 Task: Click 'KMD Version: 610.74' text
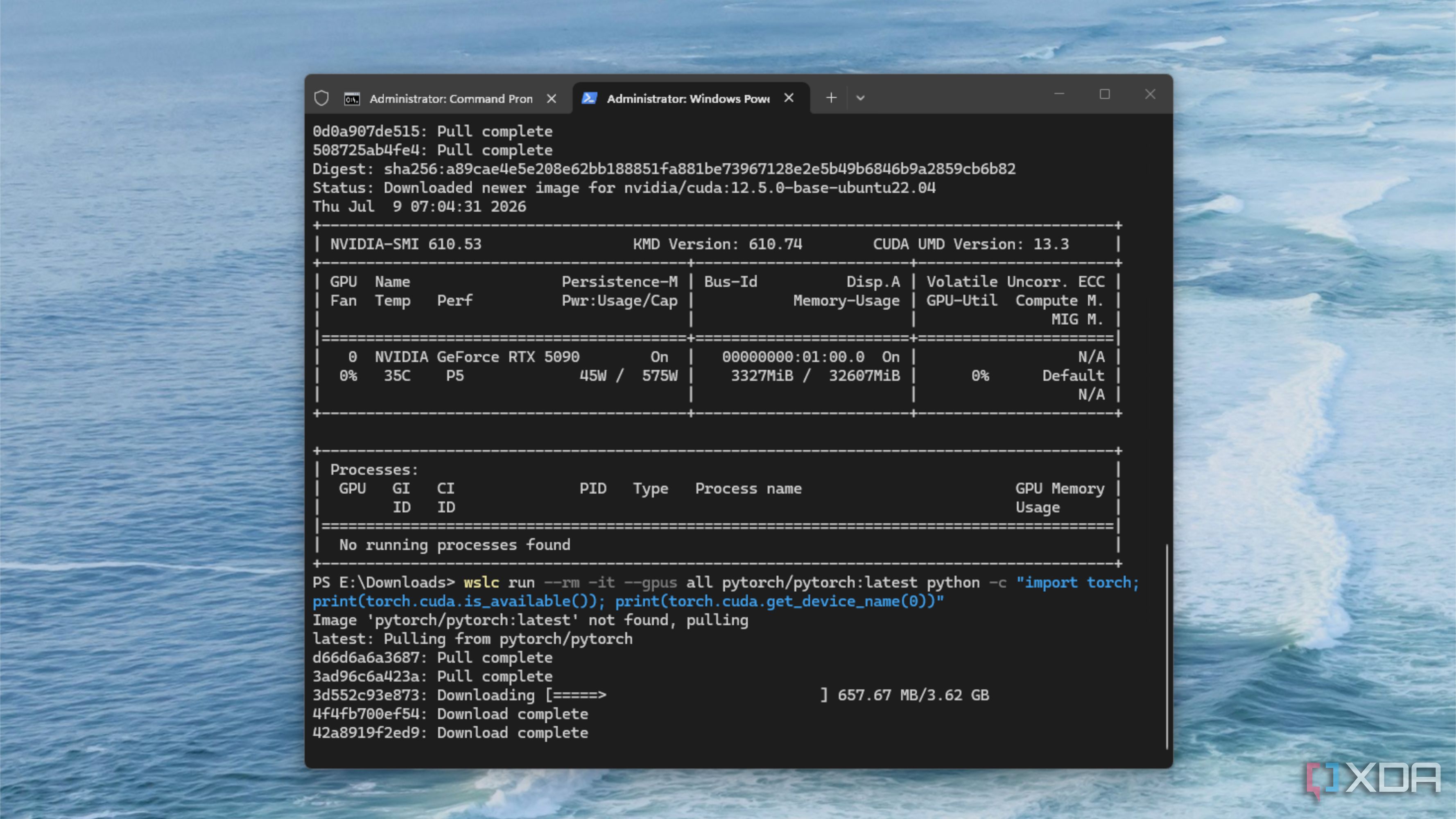coord(717,244)
